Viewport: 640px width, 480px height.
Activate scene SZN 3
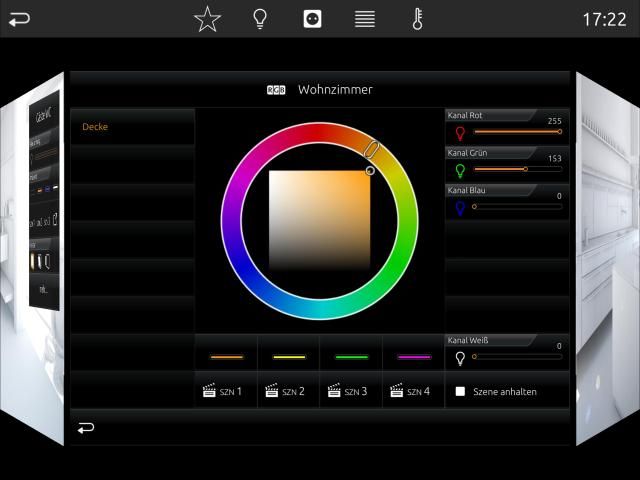point(351,392)
